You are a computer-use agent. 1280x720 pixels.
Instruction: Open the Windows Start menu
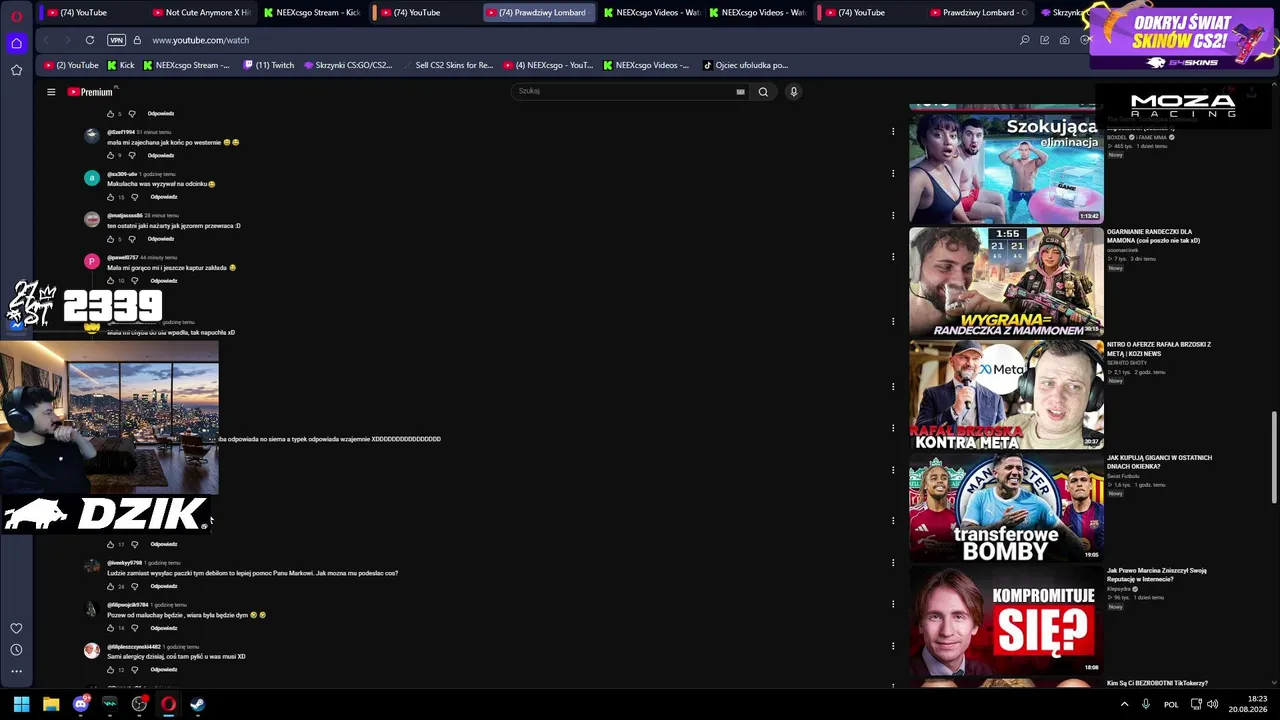[21, 704]
